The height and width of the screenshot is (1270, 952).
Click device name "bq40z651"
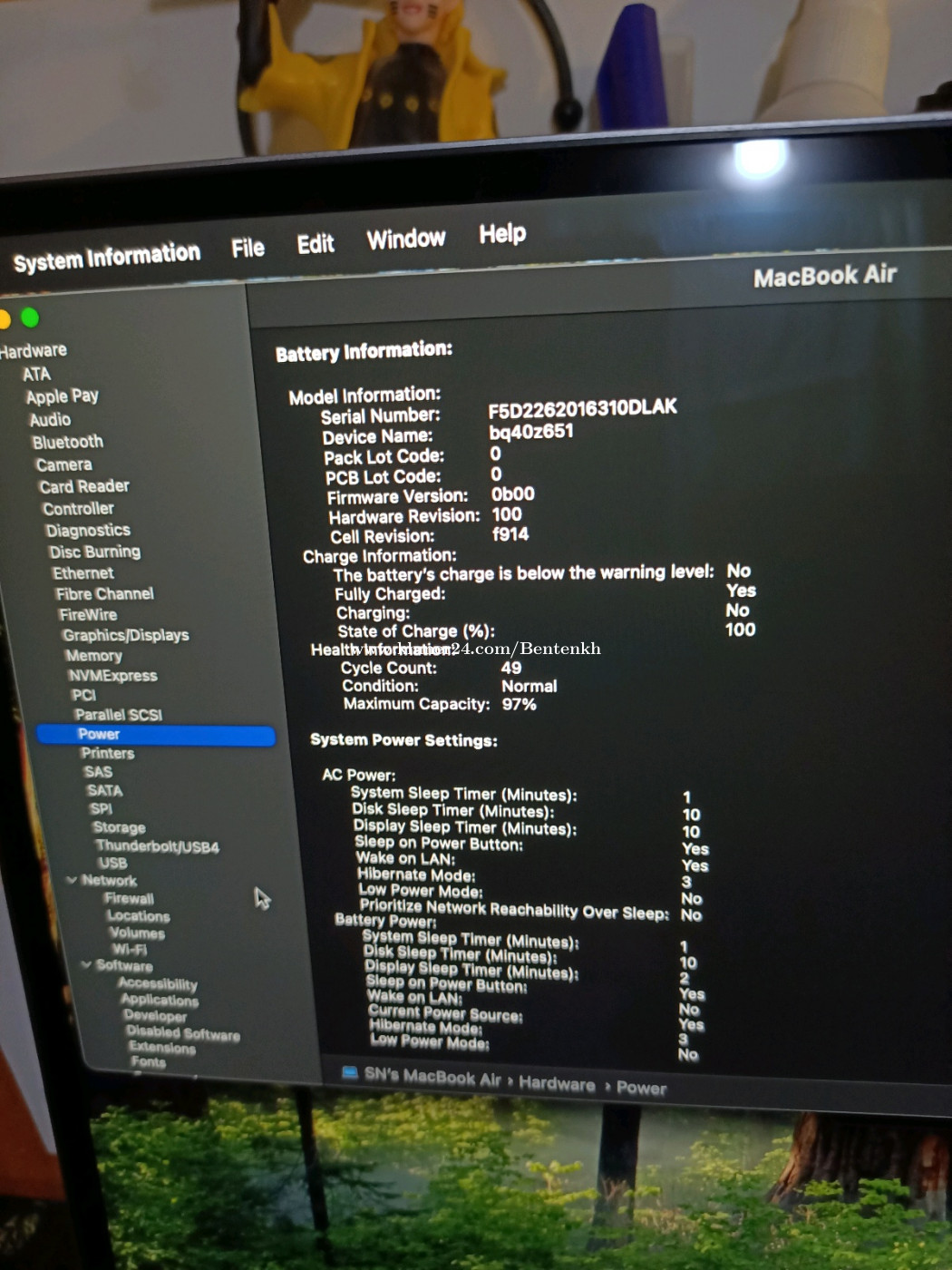point(531,432)
